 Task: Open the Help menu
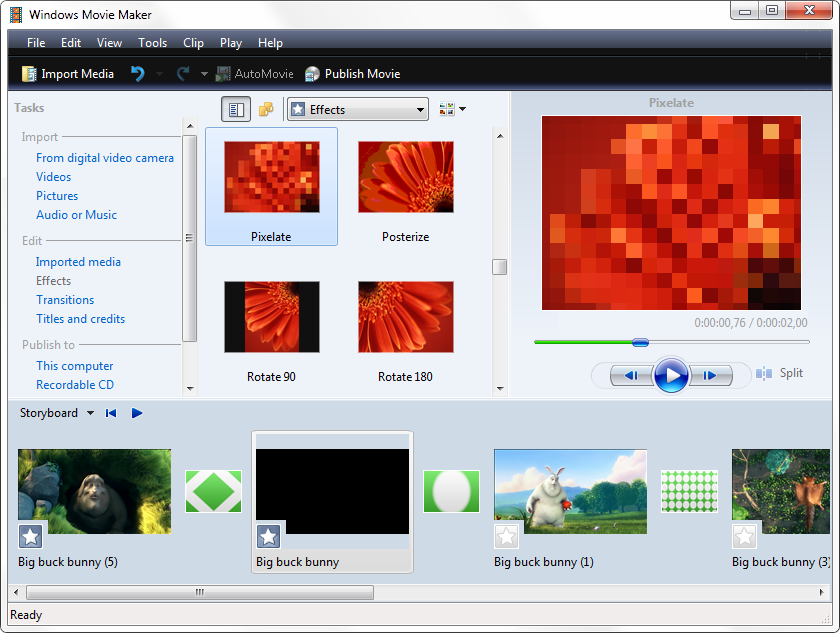[x=270, y=43]
